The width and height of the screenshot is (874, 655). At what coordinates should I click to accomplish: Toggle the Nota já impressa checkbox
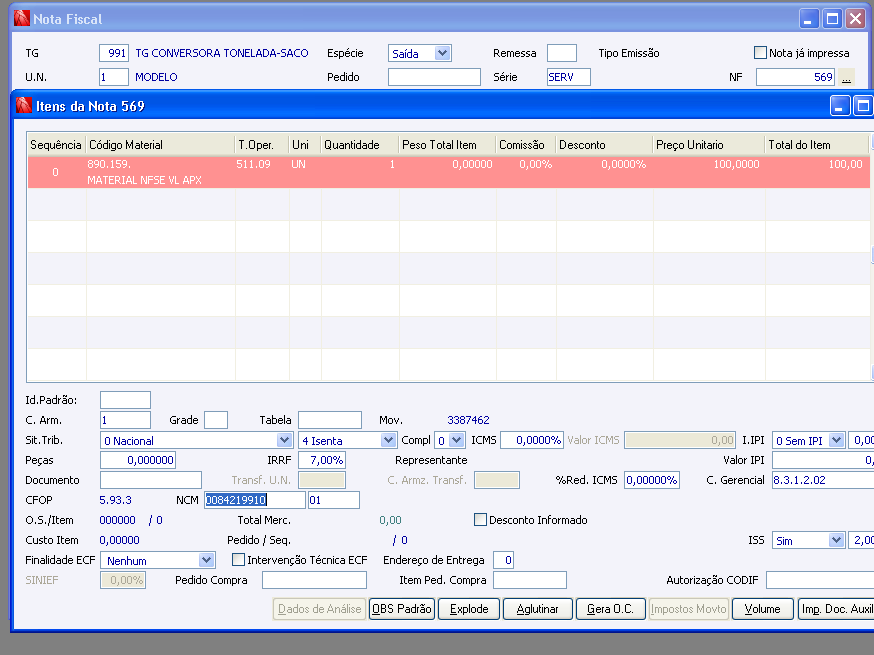(x=759, y=53)
